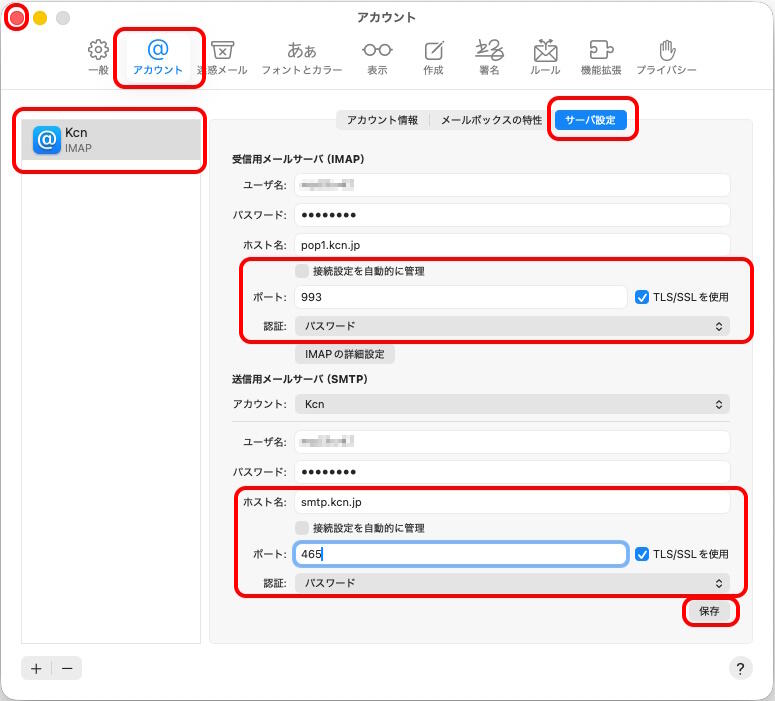Image resolution: width=775 pixels, height=701 pixels.
Task: Enable automatic connection settings for IMAP
Action: [302, 271]
